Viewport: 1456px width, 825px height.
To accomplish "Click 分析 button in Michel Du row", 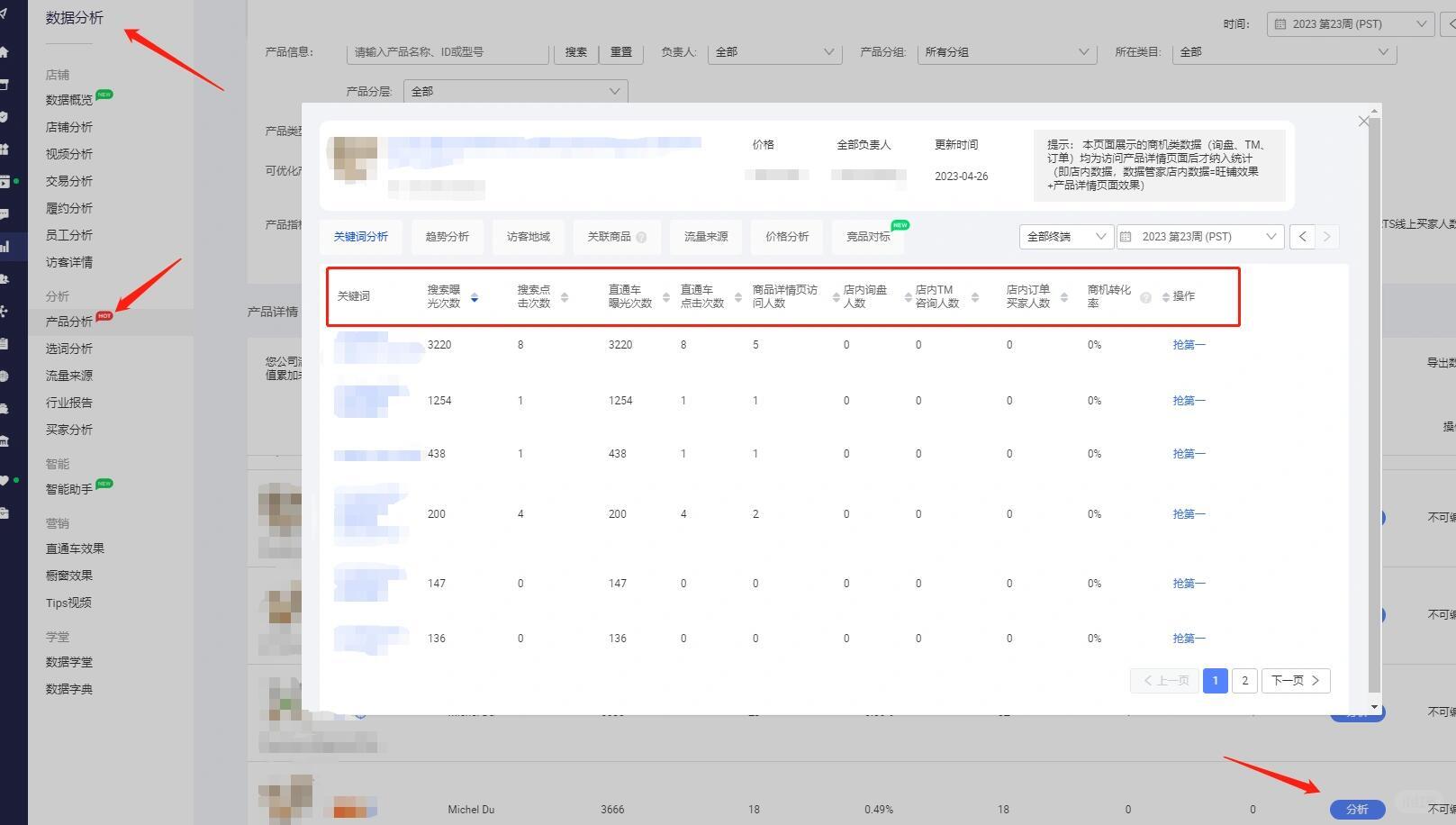I will tap(1357, 810).
